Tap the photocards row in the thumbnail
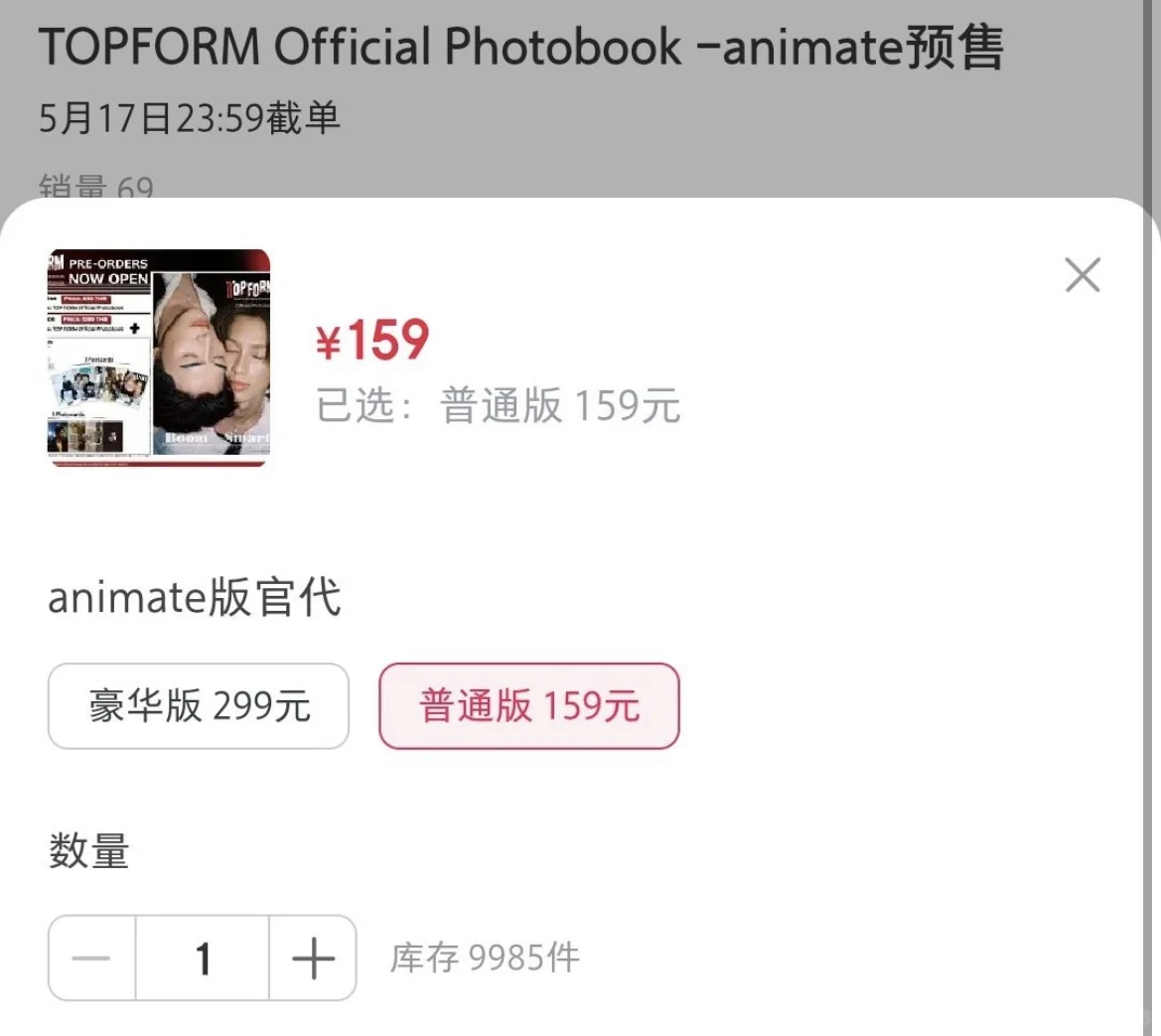 (85, 435)
